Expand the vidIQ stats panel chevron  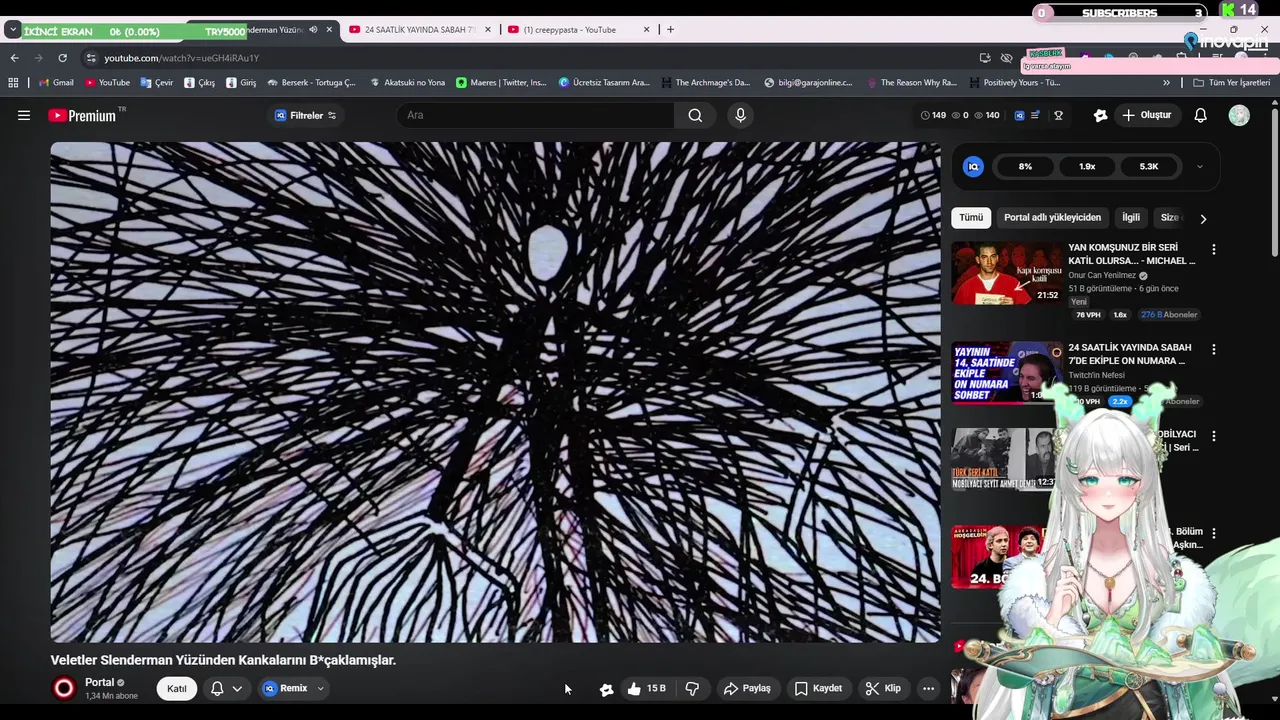1199,167
